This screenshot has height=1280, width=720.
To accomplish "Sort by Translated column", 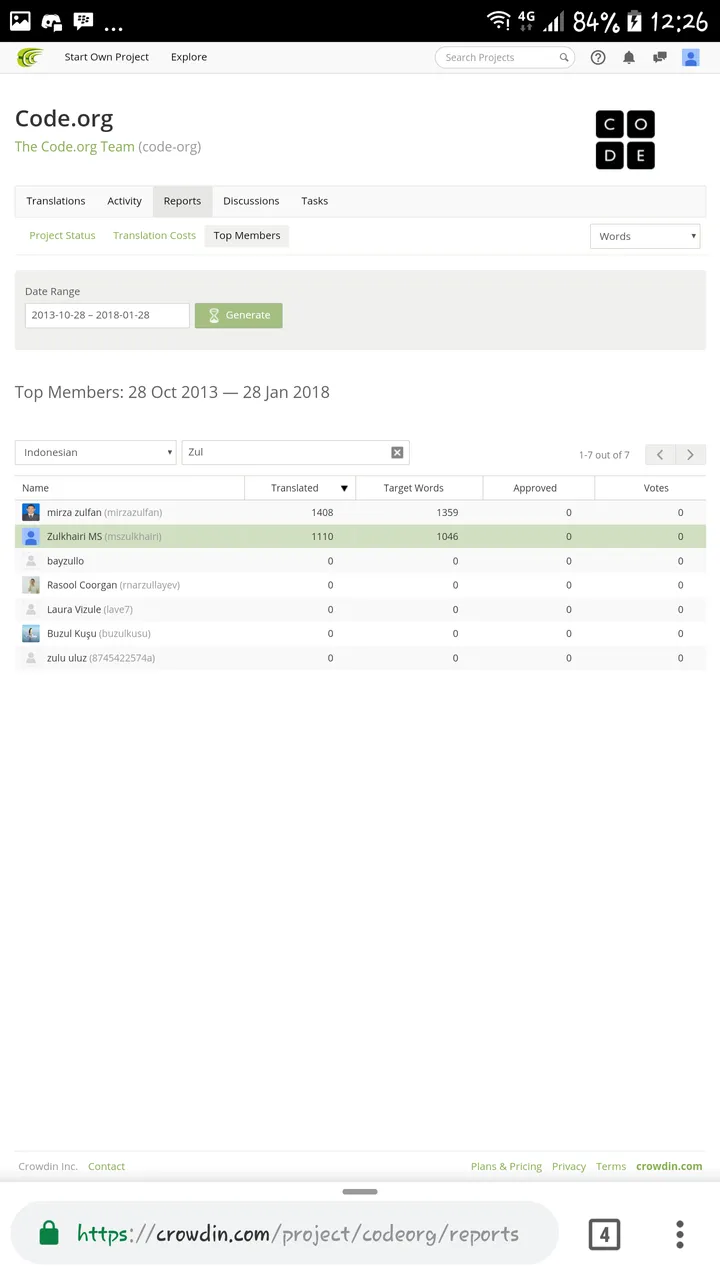I will pyautogui.click(x=300, y=488).
